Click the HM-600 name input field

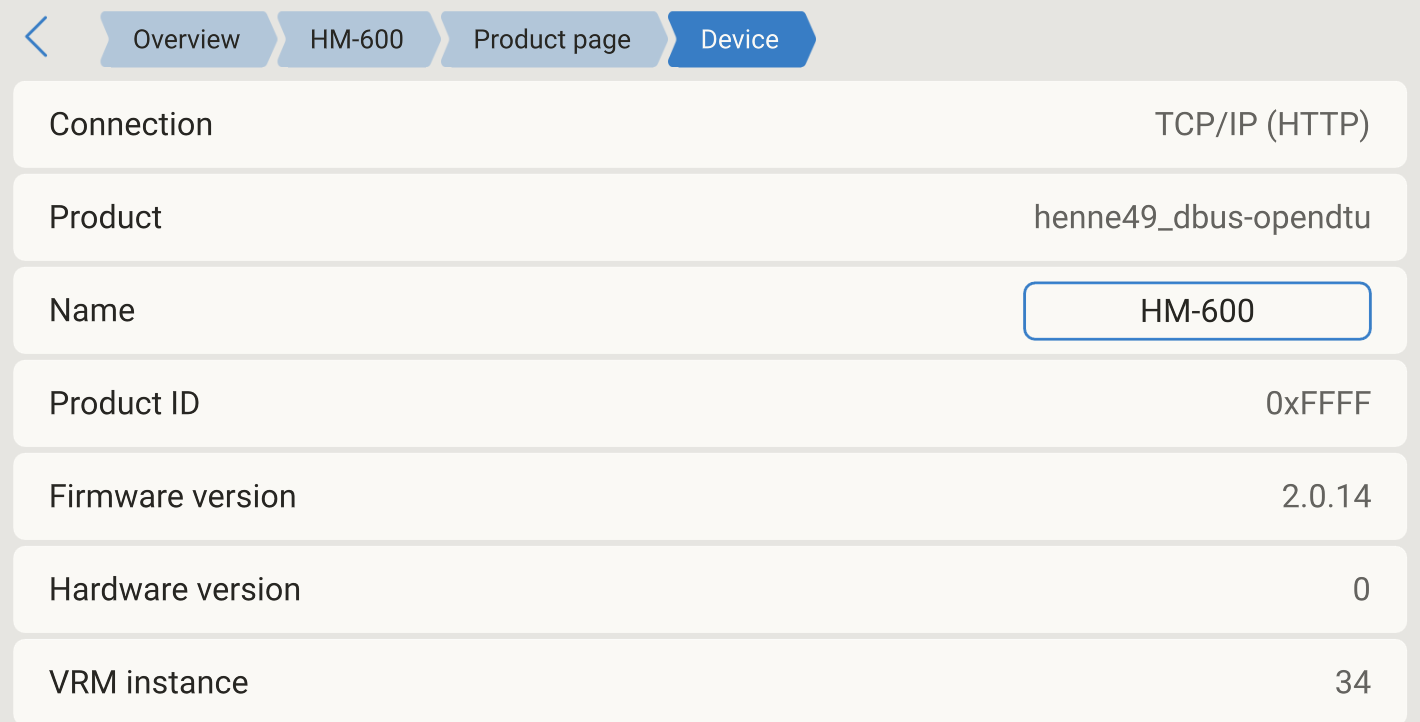click(x=1196, y=311)
